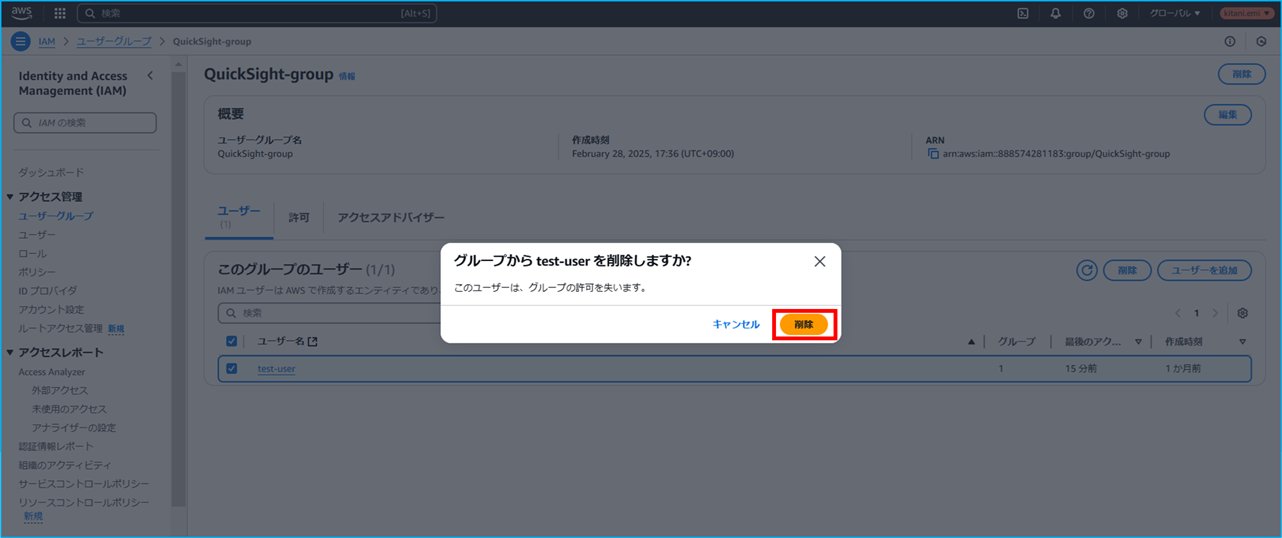Viewport: 1282px width, 538px height.
Task: Click the グループ column header
Action: pyautogui.click(x=1017, y=342)
